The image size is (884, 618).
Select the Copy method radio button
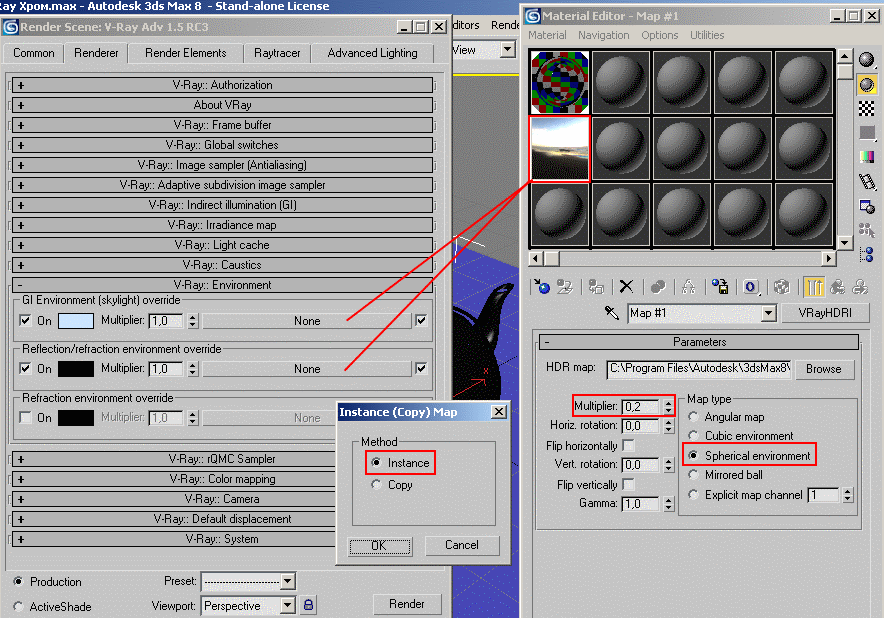coord(377,484)
